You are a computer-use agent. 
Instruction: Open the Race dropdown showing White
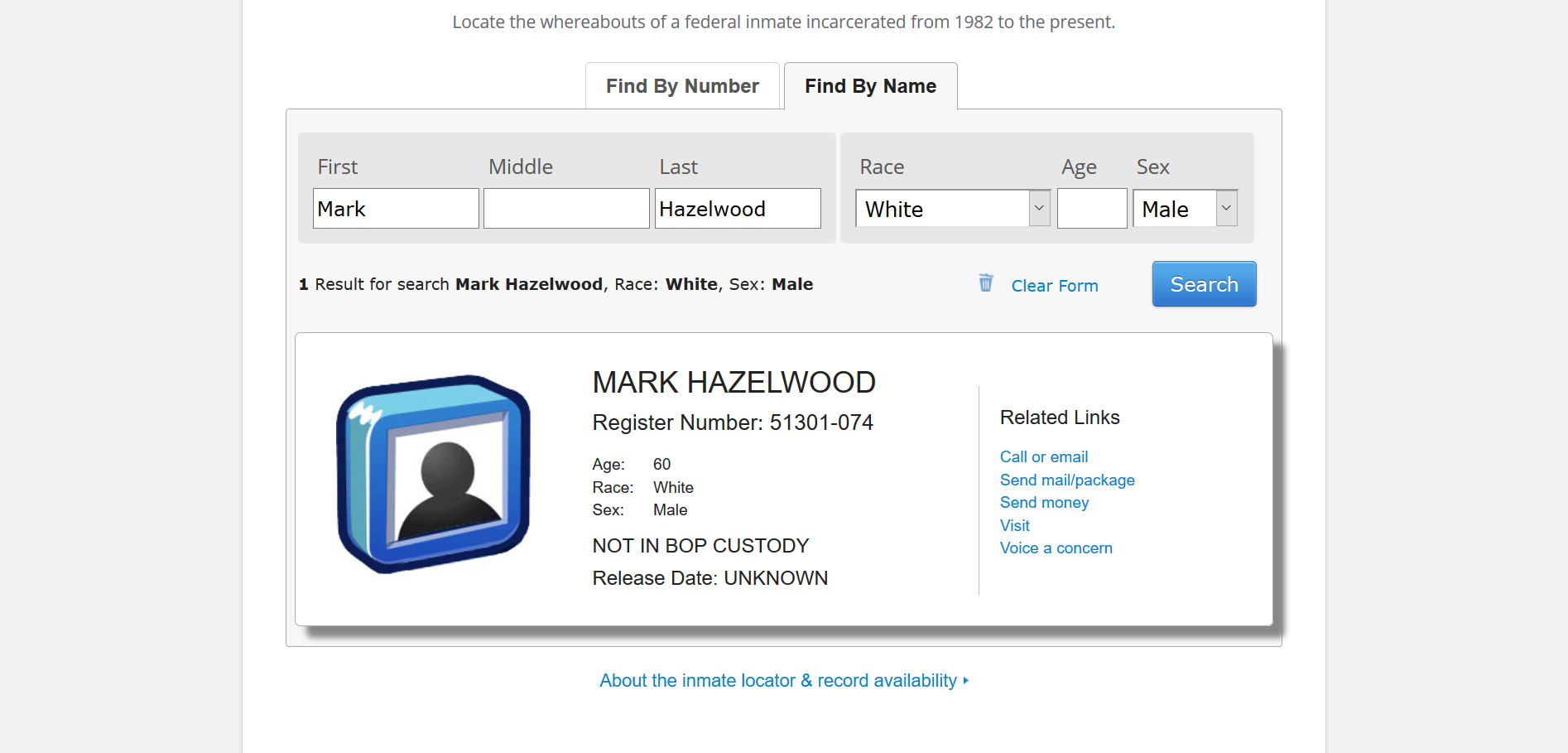click(953, 209)
